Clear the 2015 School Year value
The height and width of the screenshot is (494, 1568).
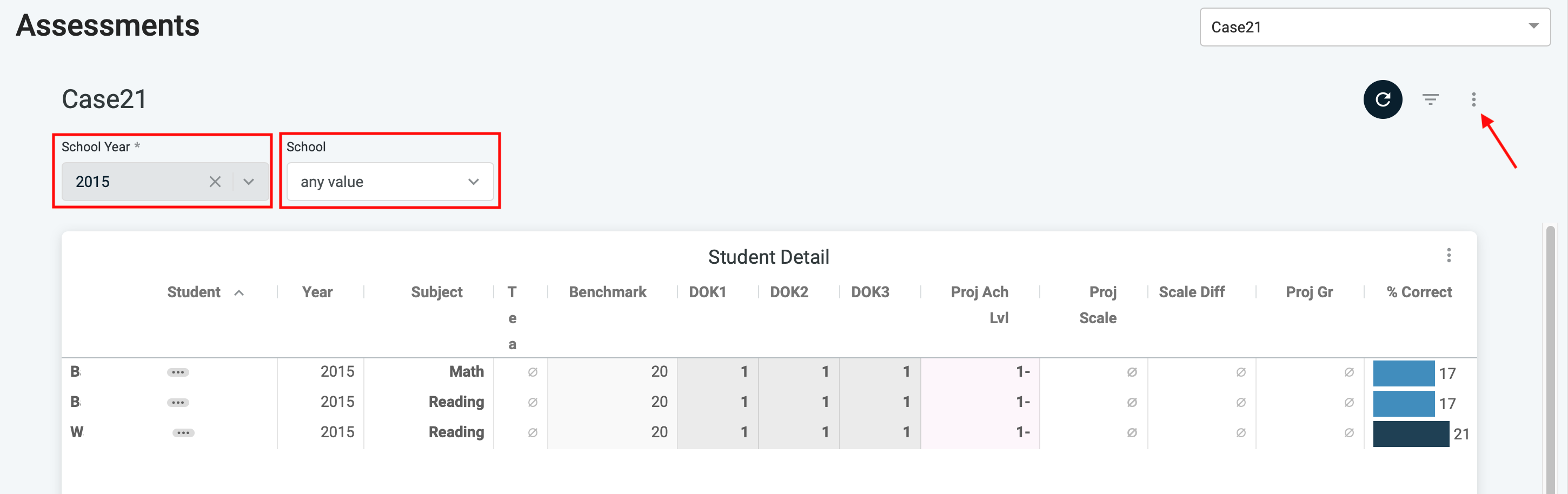[x=215, y=181]
